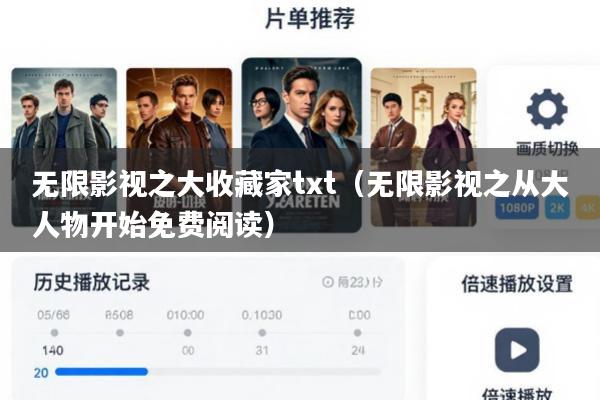Viewport: 600px width, 400px height.
Task: Click the 6508 timeline dot
Action: (120, 333)
